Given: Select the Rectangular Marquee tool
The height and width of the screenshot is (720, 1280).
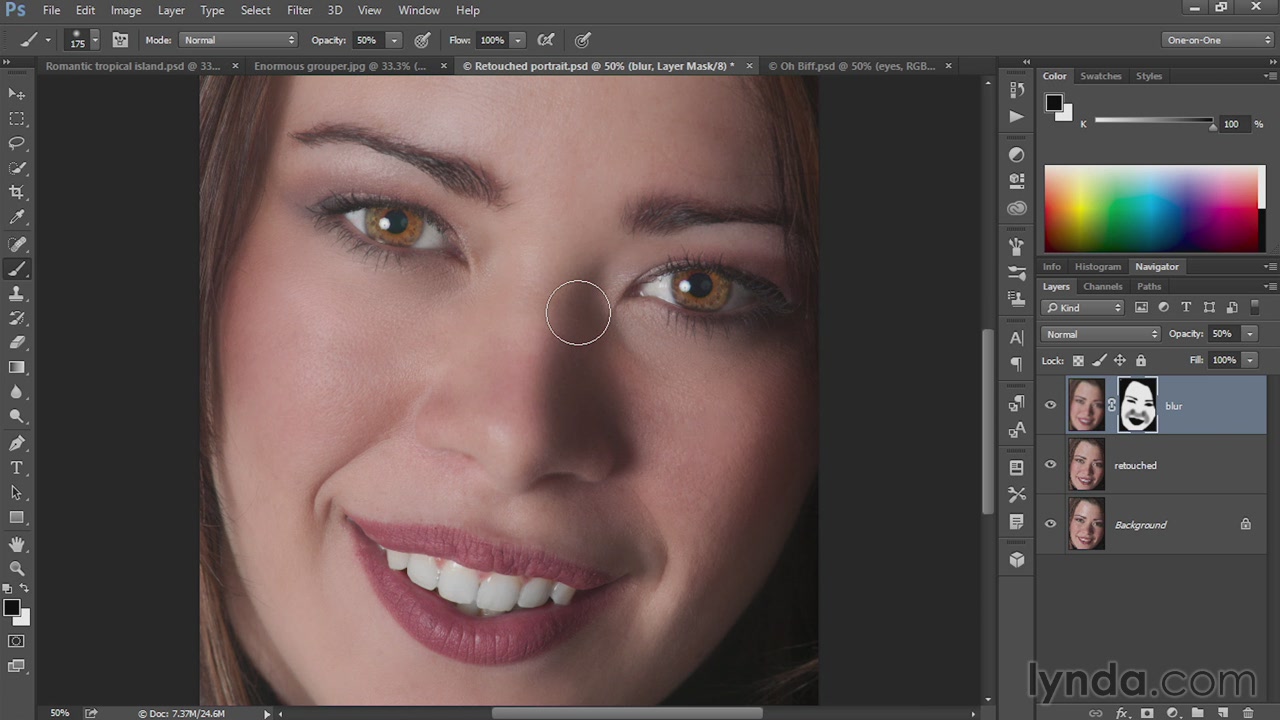Looking at the screenshot, I should pos(17,118).
